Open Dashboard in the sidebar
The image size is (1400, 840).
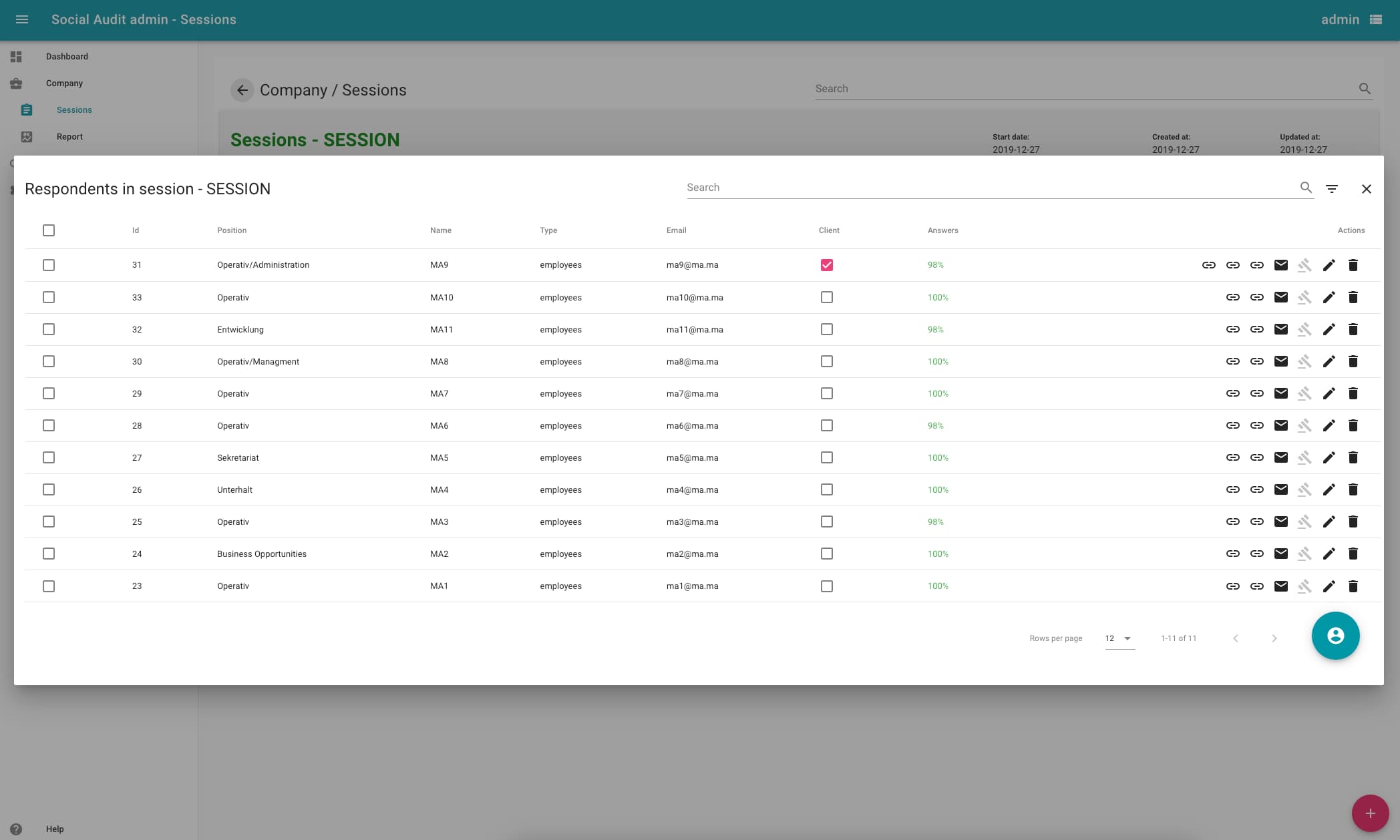click(67, 57)
